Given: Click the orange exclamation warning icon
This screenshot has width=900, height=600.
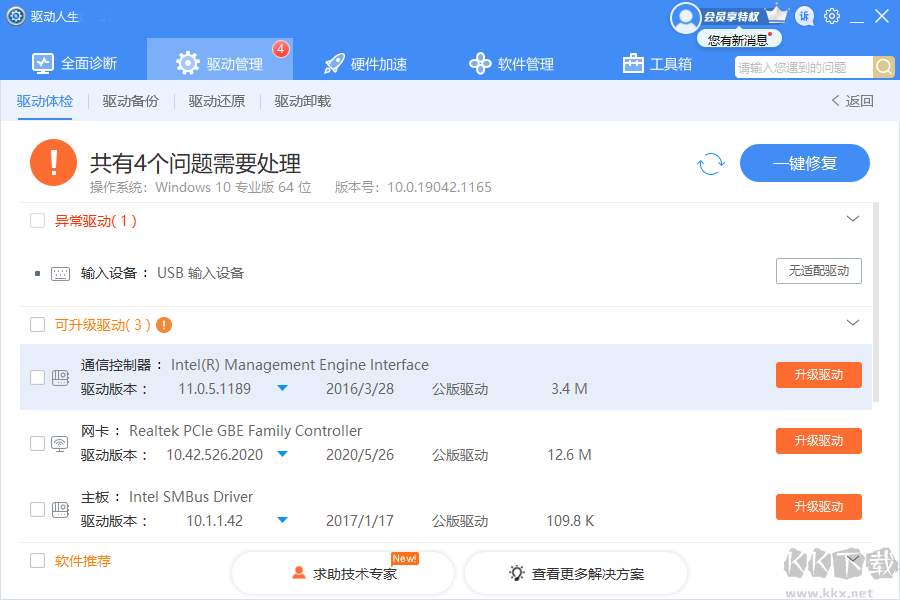Looking at the screenshot, I should tap(53, 162).
